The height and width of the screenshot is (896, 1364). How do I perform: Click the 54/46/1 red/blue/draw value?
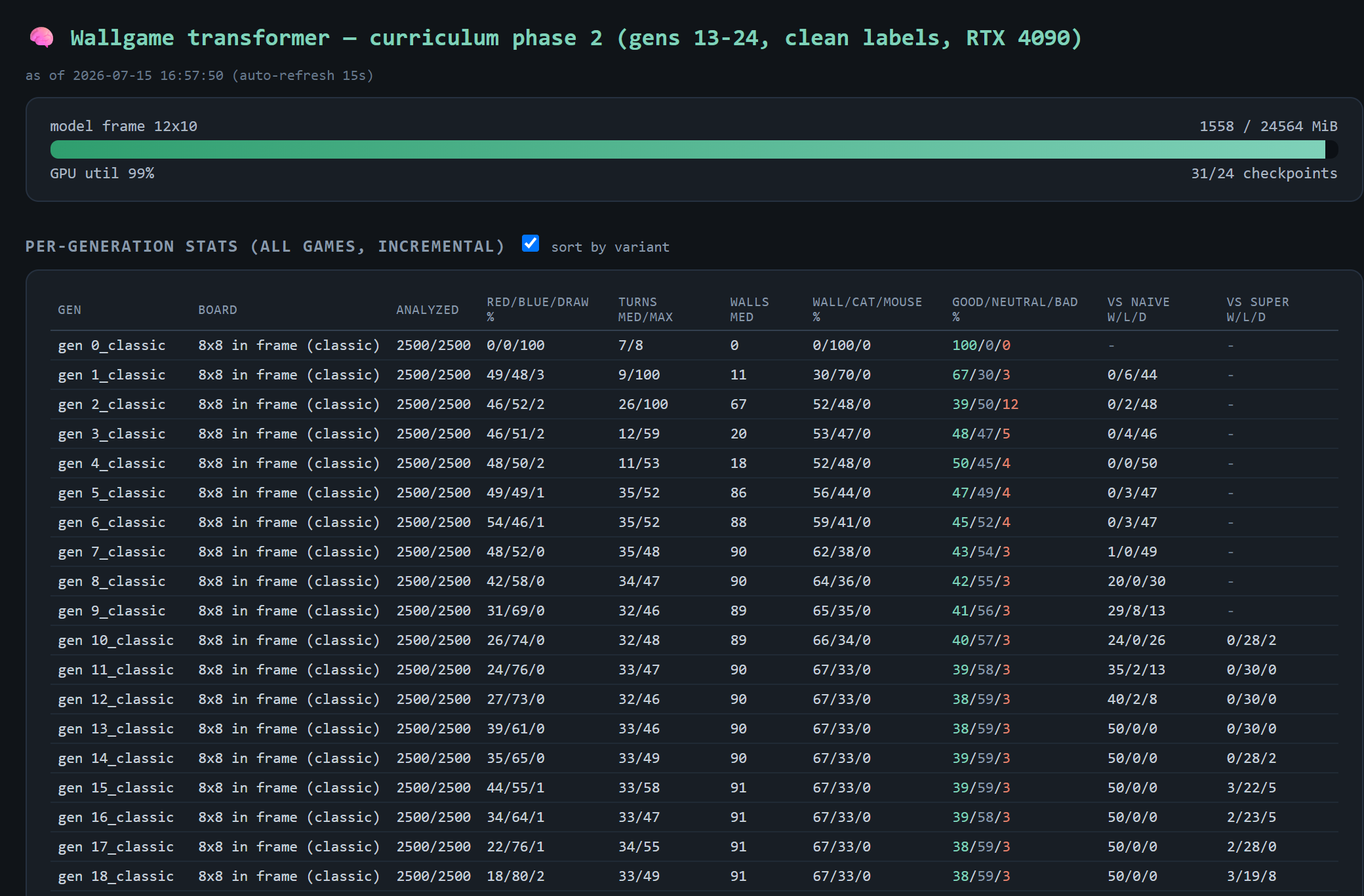515,522
